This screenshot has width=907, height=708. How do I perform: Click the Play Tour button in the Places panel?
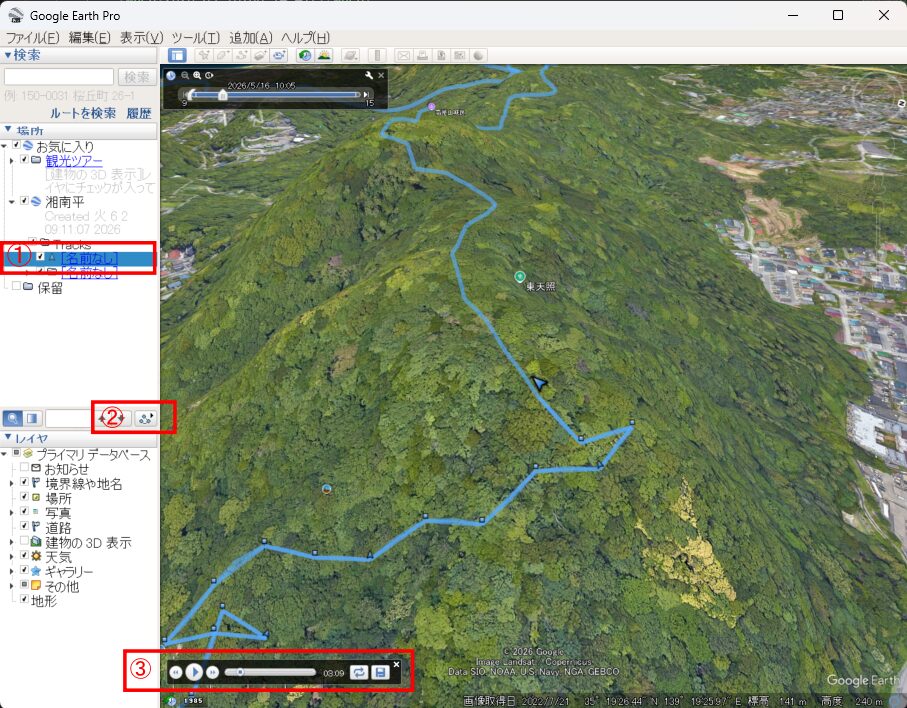146,418
